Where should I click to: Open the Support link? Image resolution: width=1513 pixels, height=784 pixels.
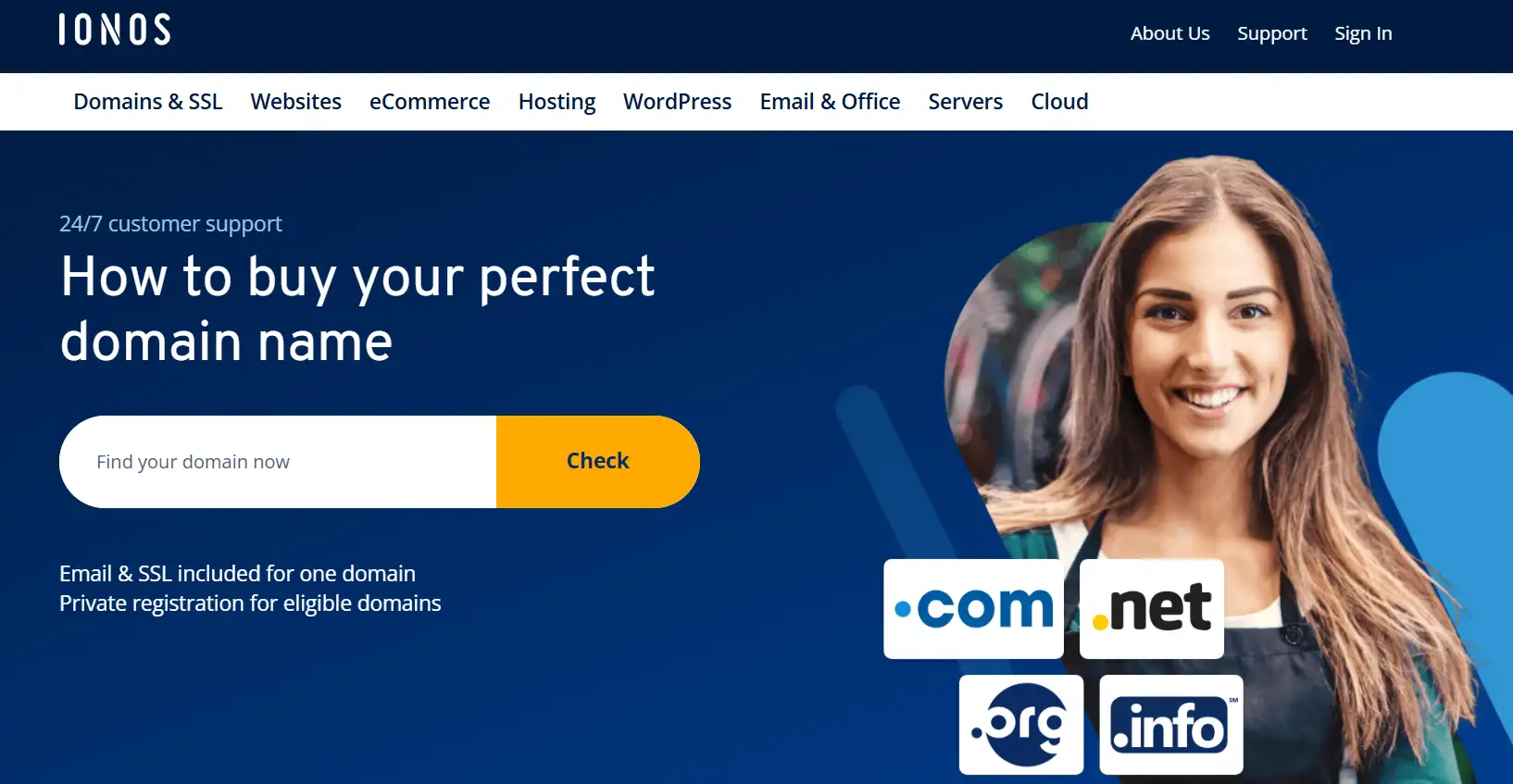[x=1272, y=34]
